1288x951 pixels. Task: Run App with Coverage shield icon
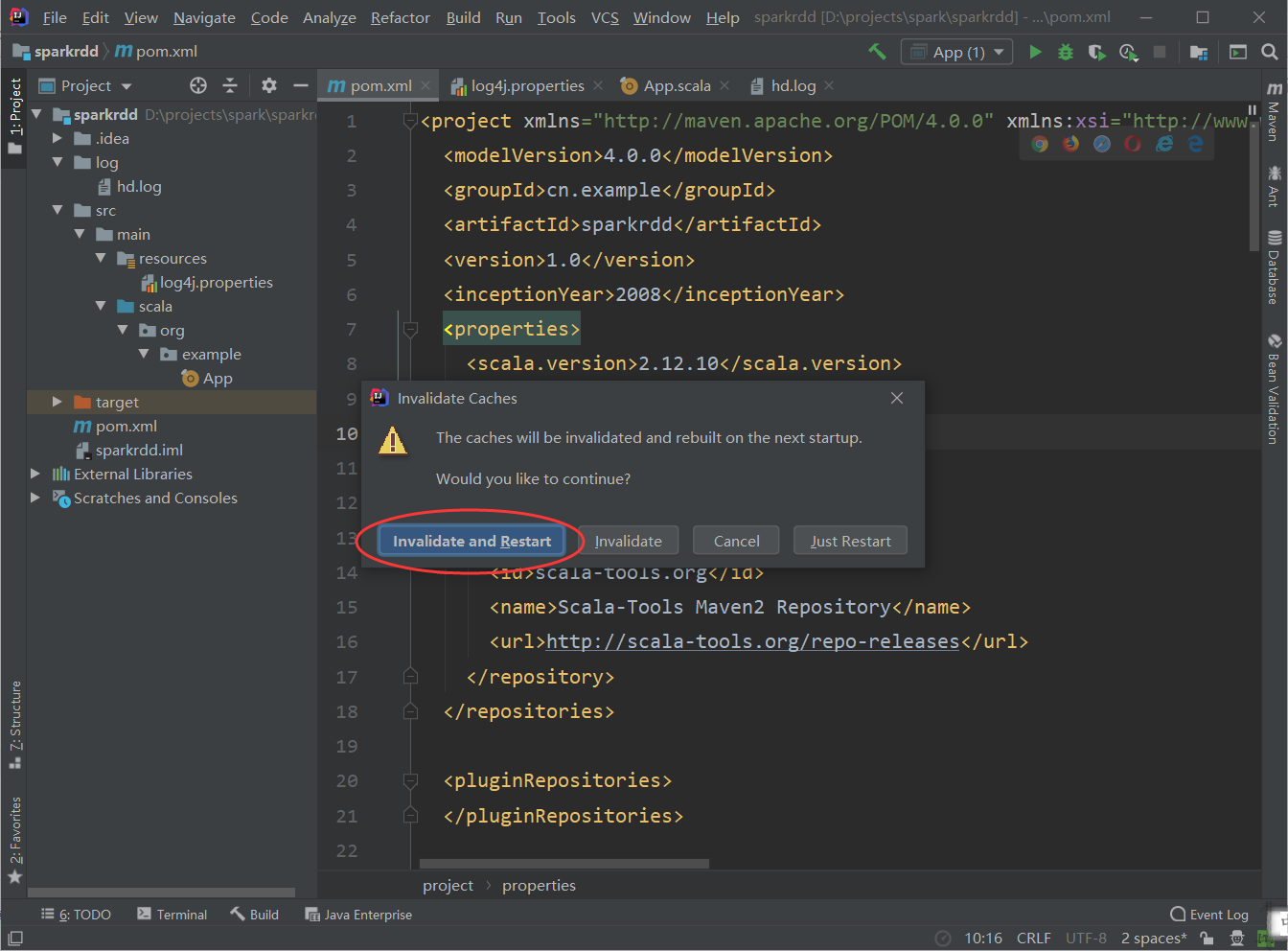pyautogui.click(x=1097, y=52)
